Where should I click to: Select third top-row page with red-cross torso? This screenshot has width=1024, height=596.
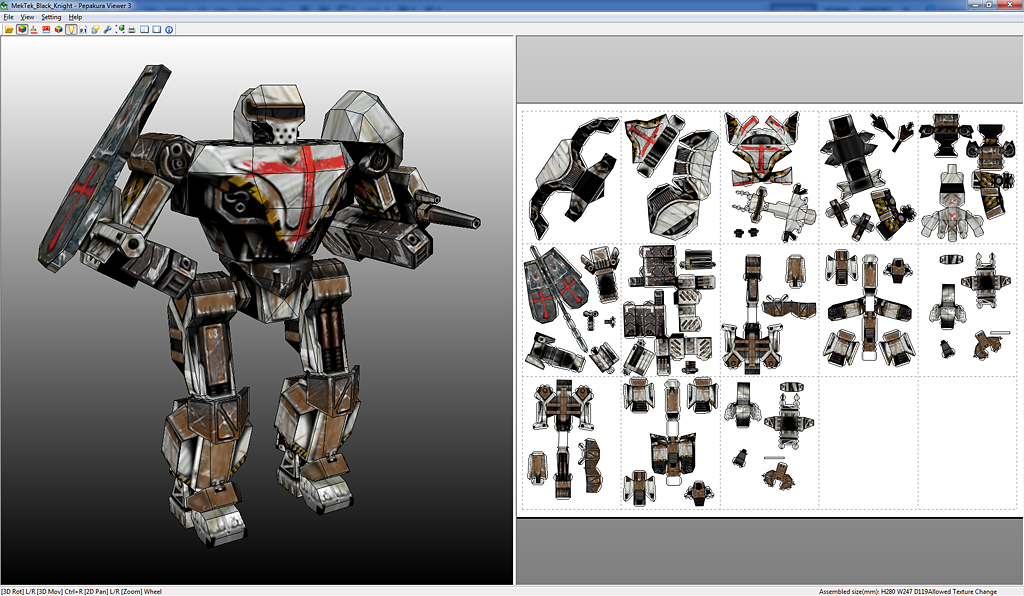[769, 177]
